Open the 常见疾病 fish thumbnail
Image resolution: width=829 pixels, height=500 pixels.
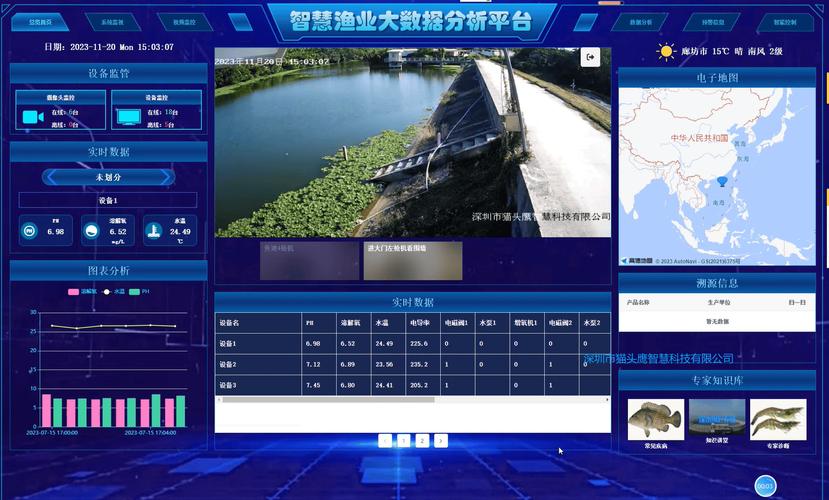tap(656, 420)
